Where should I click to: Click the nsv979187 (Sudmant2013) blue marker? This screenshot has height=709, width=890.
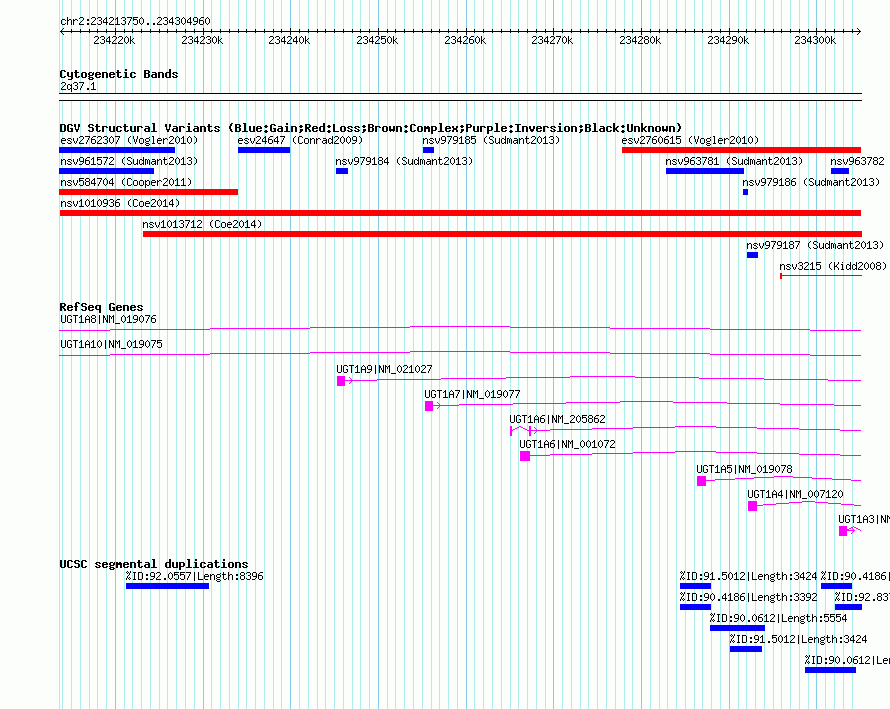pos(752,255)
